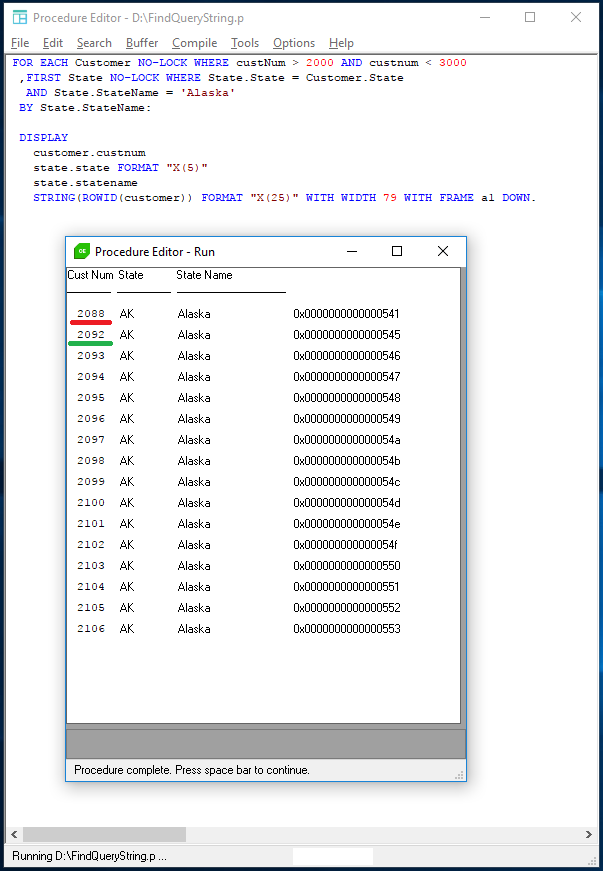
Task: Click 'state.statename' code line
Action: click(x=86, y=183)
